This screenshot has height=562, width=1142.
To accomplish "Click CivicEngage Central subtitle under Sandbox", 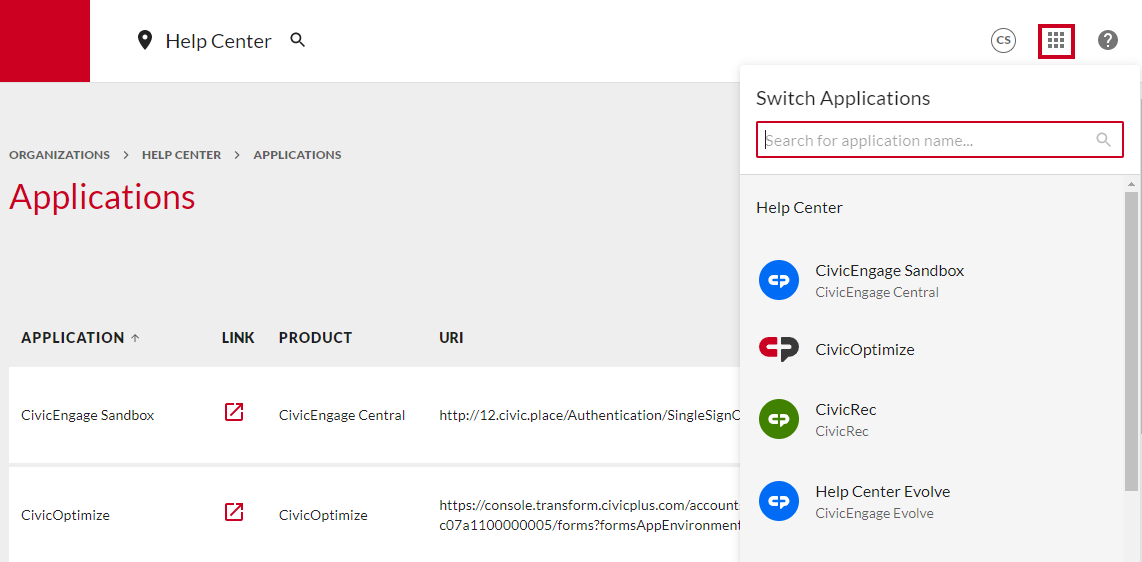I will point(877,293).
